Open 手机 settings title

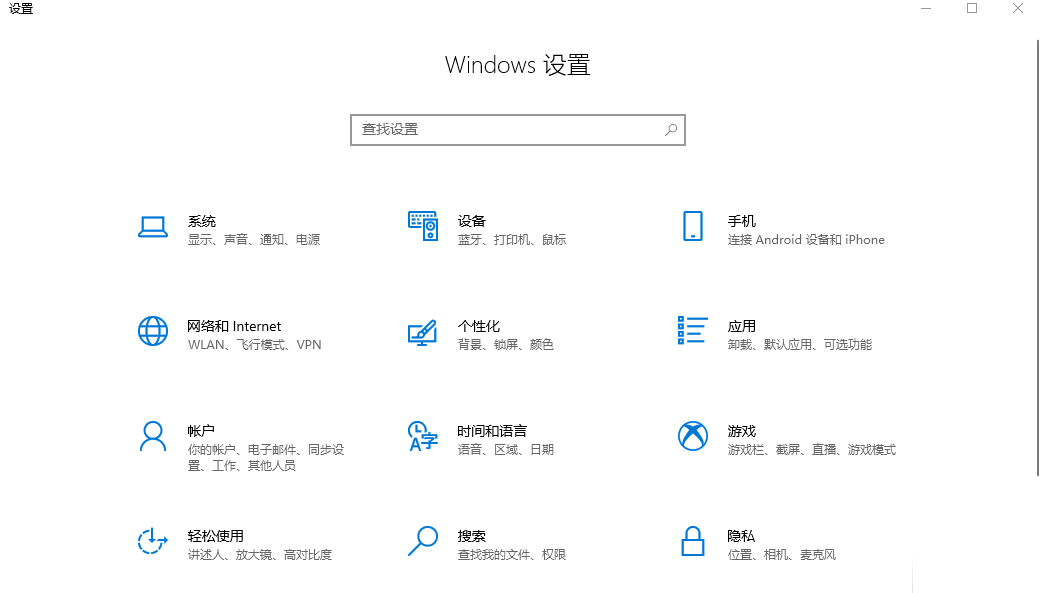click(x=742, y=221)
